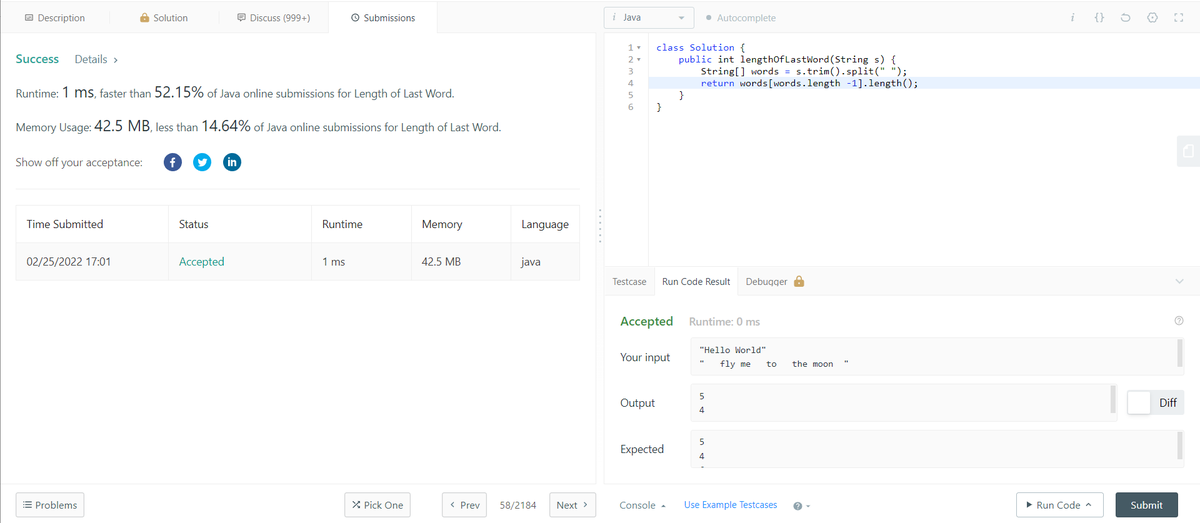The width and height of the screenshot is (1200, 523).
Task: Open the notes panel icon on editor edge
Action: click(1188, 150)
